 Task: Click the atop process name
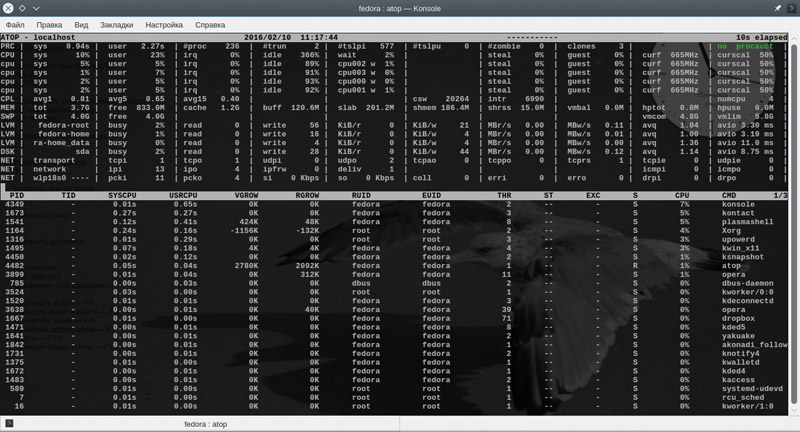731,266
